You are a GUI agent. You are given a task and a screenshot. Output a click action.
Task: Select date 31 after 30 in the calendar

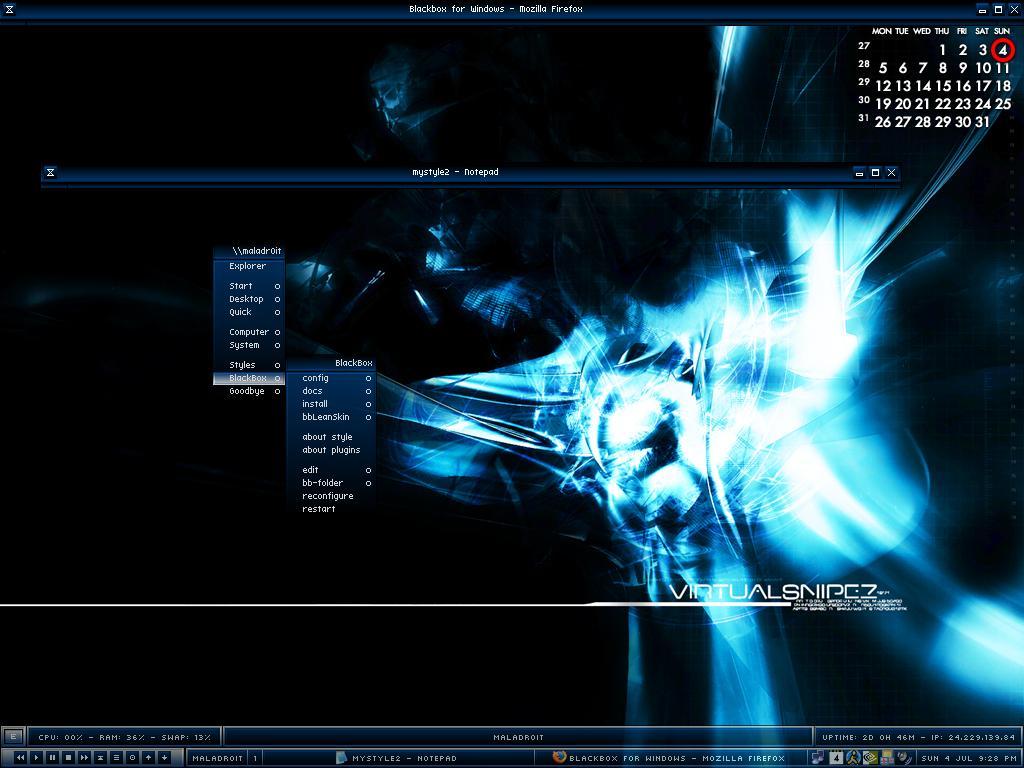(982, 122)
